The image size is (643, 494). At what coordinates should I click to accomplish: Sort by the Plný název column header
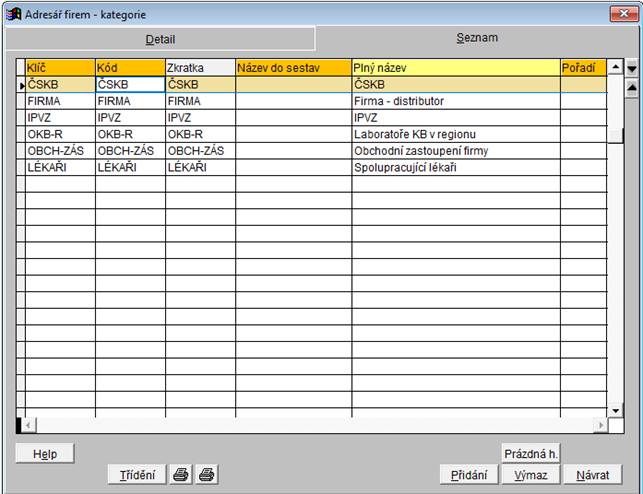(455, 67)
